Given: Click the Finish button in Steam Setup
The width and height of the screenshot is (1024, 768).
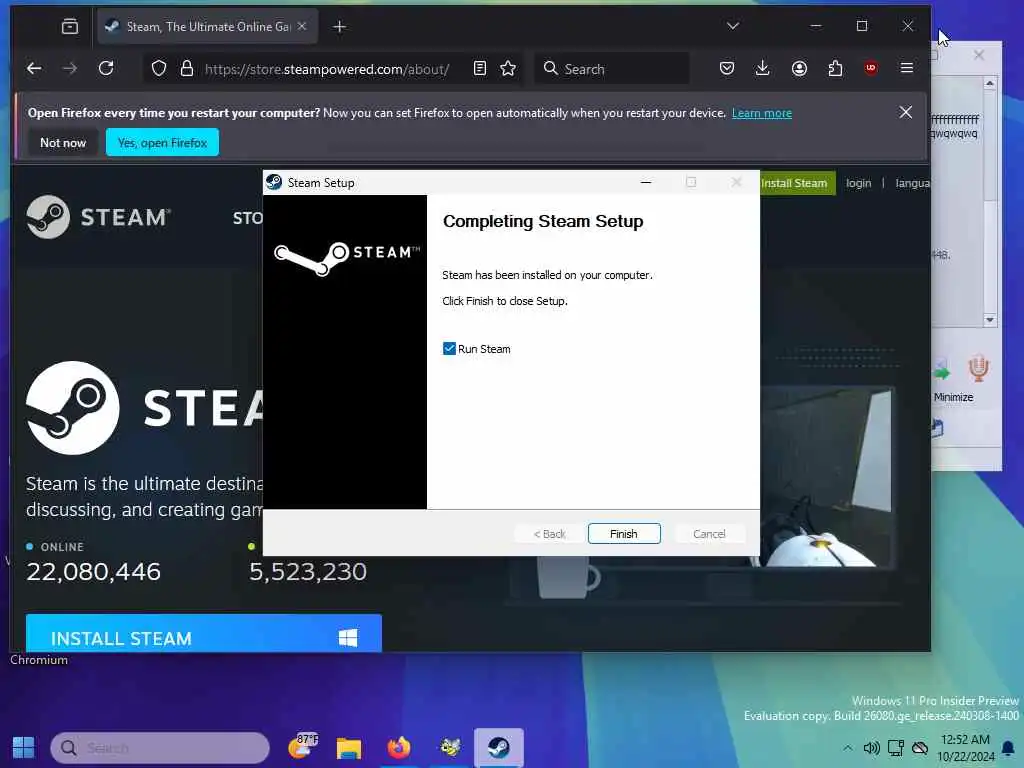Looking at the screenshot, I should tap(624, 534).
